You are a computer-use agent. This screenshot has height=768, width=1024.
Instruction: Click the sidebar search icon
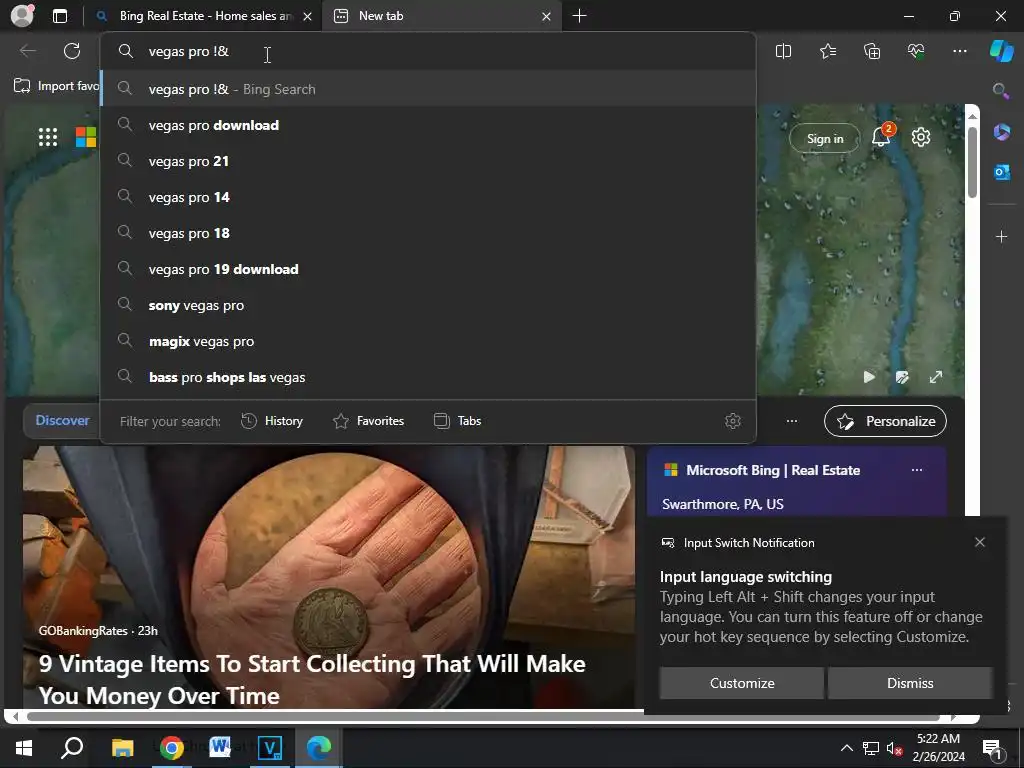(x=1000, y=91)
